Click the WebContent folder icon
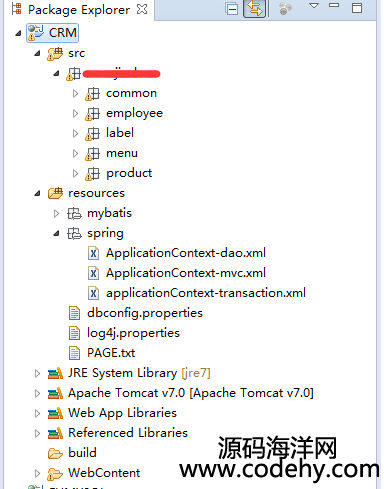The width and height of the screenshot is (384, 489). (55, 473)
